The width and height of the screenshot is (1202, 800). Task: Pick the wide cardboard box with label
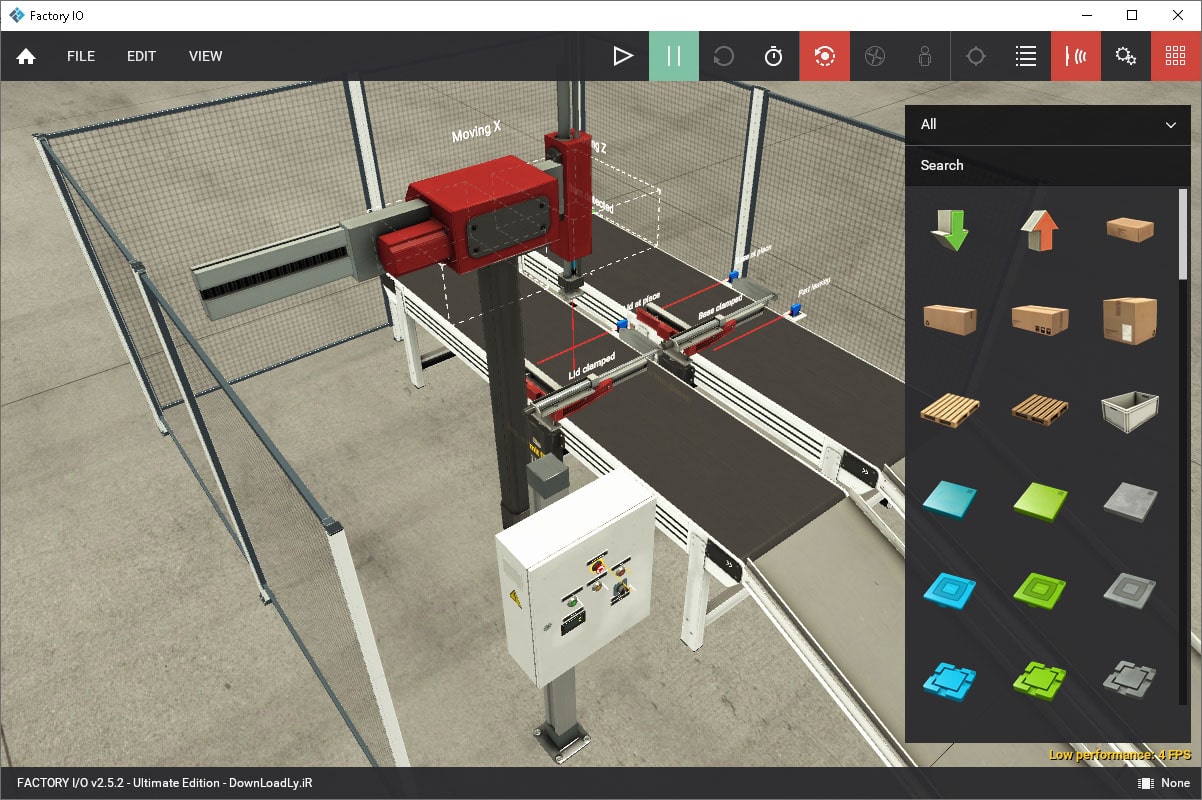coord(1039,319)
